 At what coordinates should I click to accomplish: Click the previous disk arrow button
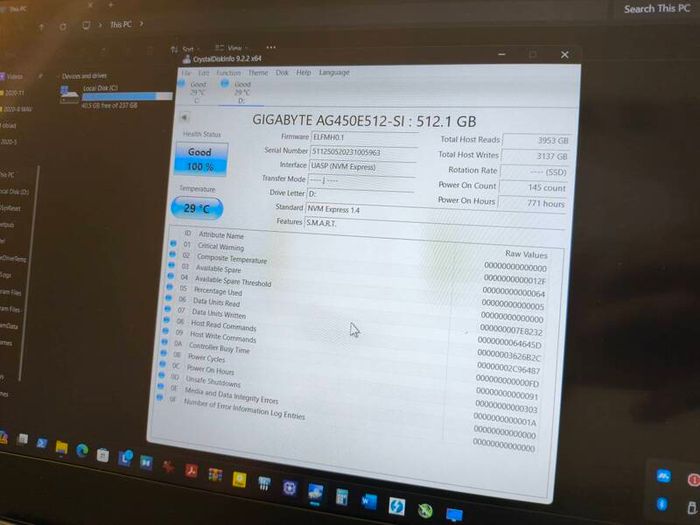(184, 118)
